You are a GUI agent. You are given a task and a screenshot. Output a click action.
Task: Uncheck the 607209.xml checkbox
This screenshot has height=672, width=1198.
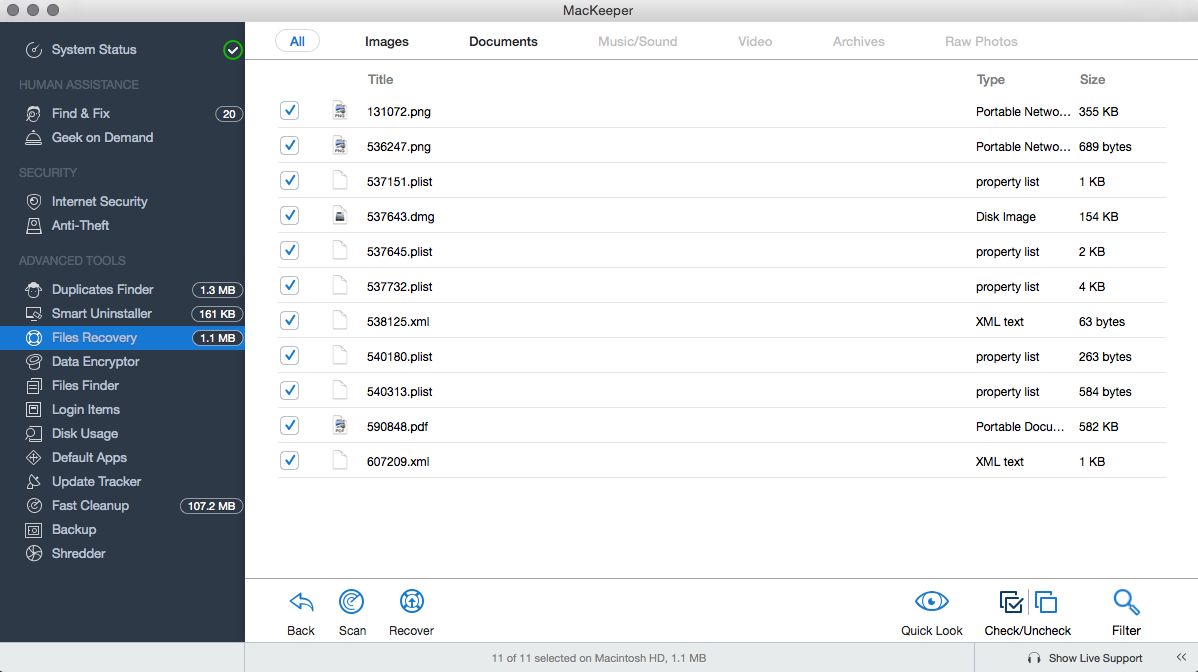pos(290,461)
